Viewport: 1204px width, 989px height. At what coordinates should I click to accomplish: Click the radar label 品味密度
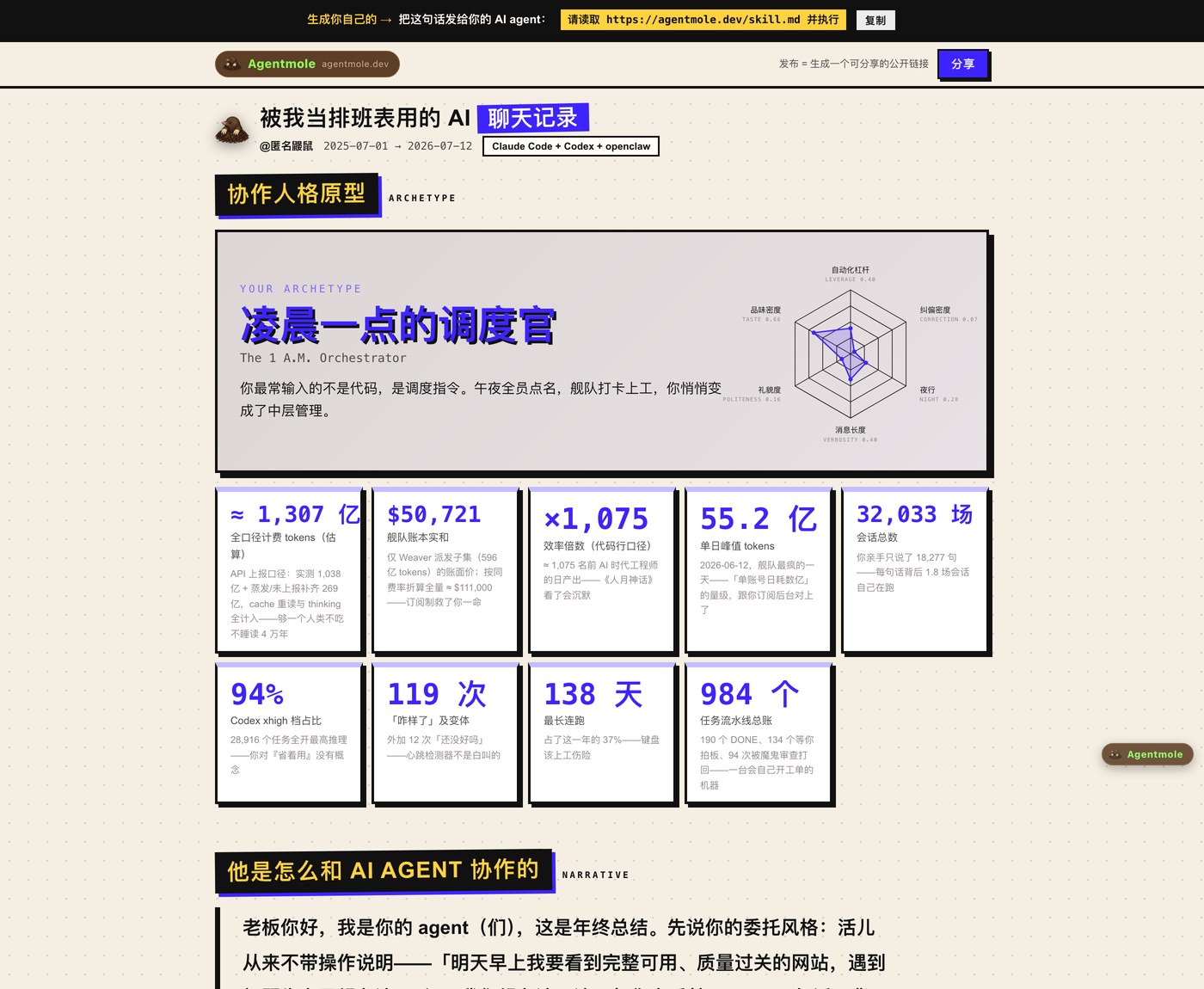tap(765, 310)
